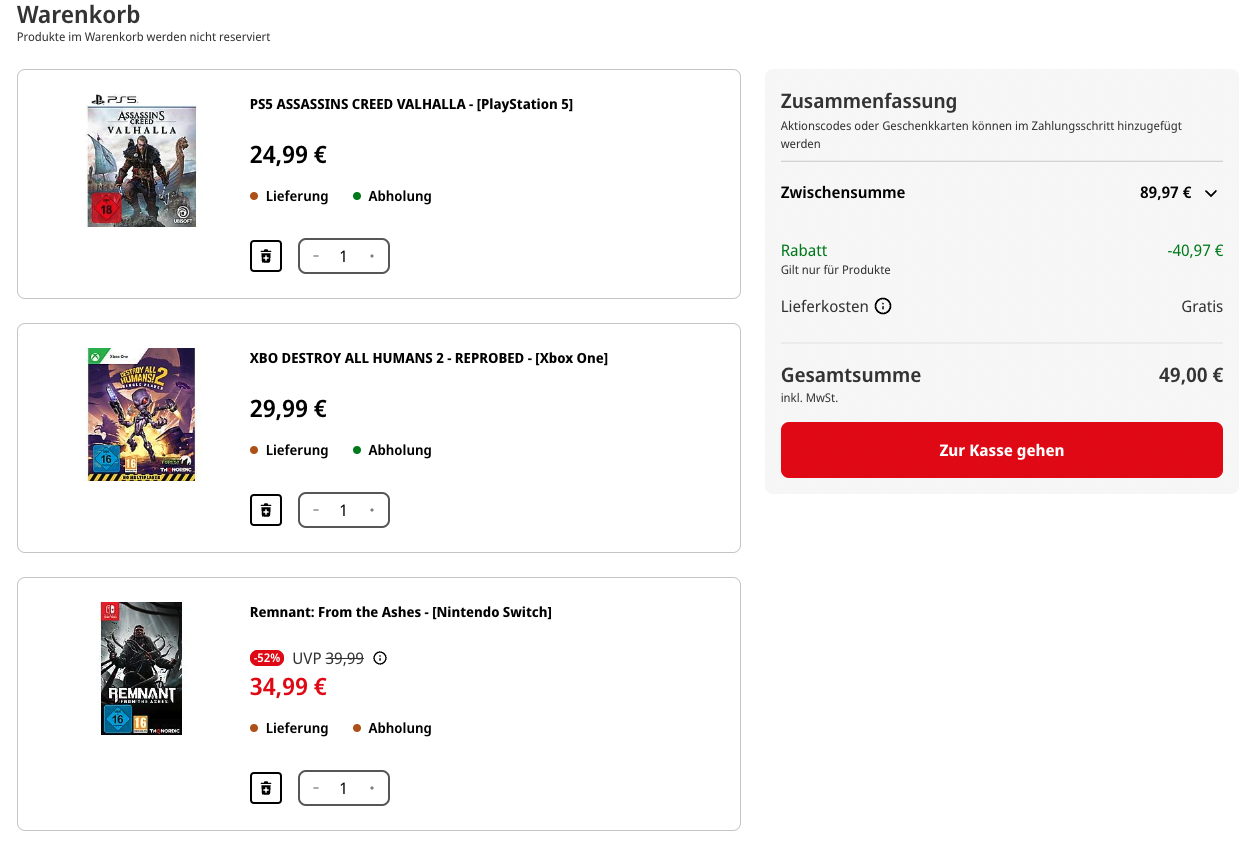Open Remnant: From the Ashes cover thumbnail
Screen dimensions: 1259x844
coord(142,668)
